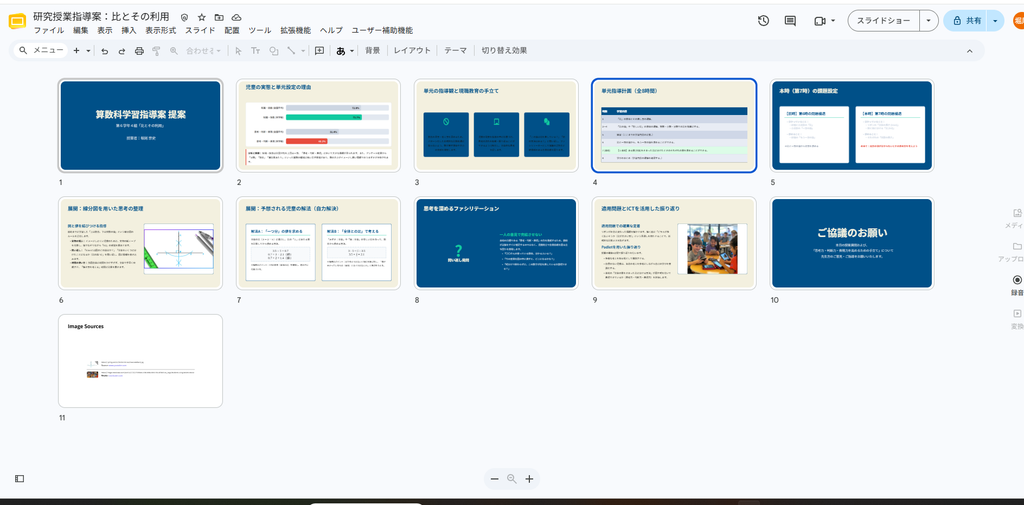1024x505 pixels.
Task: Click the 背景 background button
Action: [372, 50]
